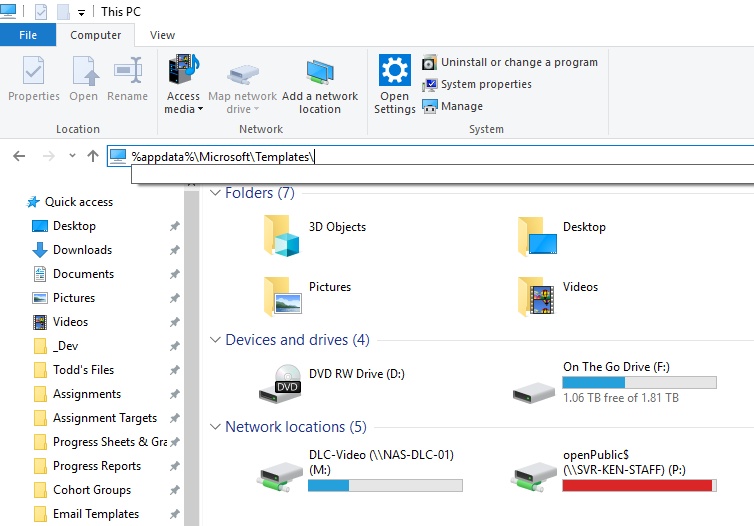
Task: Switch to the View ribbon tab
Action: (162, 35)
